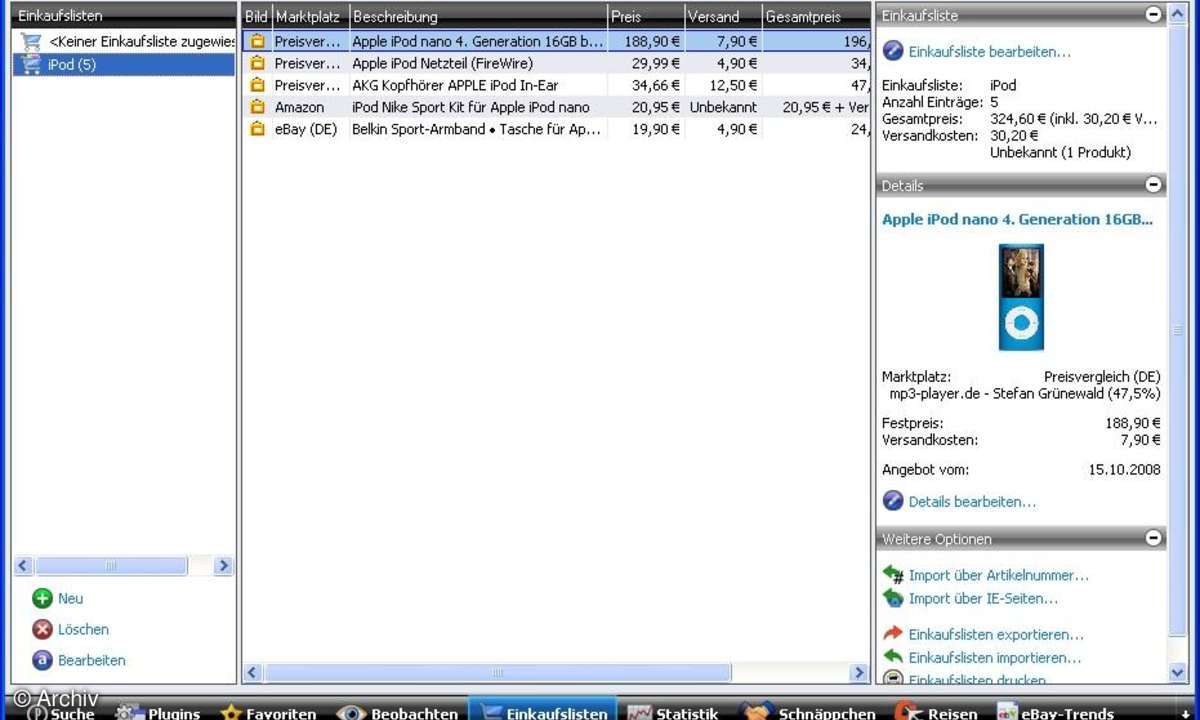Click the iPod (5) shopping cart icon
This screenshot has height=720, width=1200.
click(x=31, y=65)
